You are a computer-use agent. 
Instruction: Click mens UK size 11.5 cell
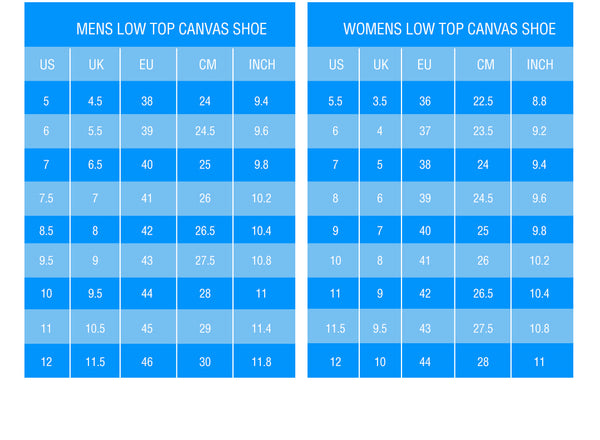(x=95, y=361)
